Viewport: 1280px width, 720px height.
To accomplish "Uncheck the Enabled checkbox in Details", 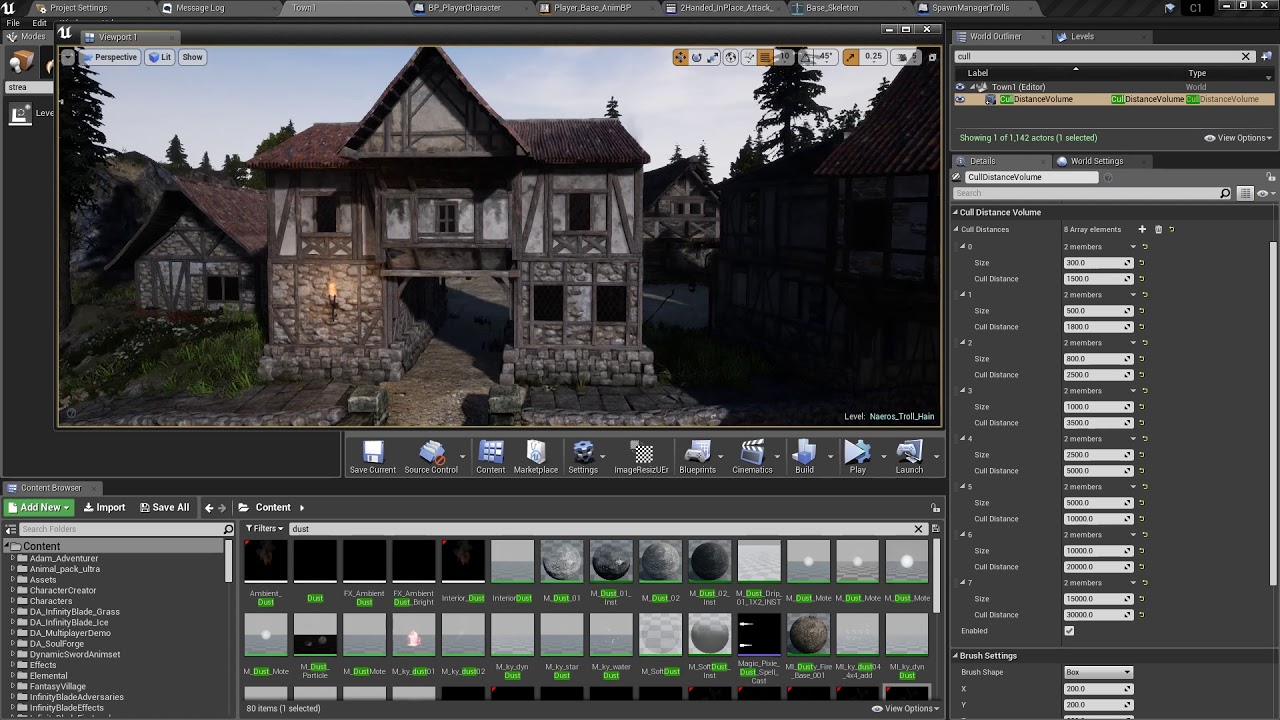I will pyautogui.click(x=1069, y=631).
